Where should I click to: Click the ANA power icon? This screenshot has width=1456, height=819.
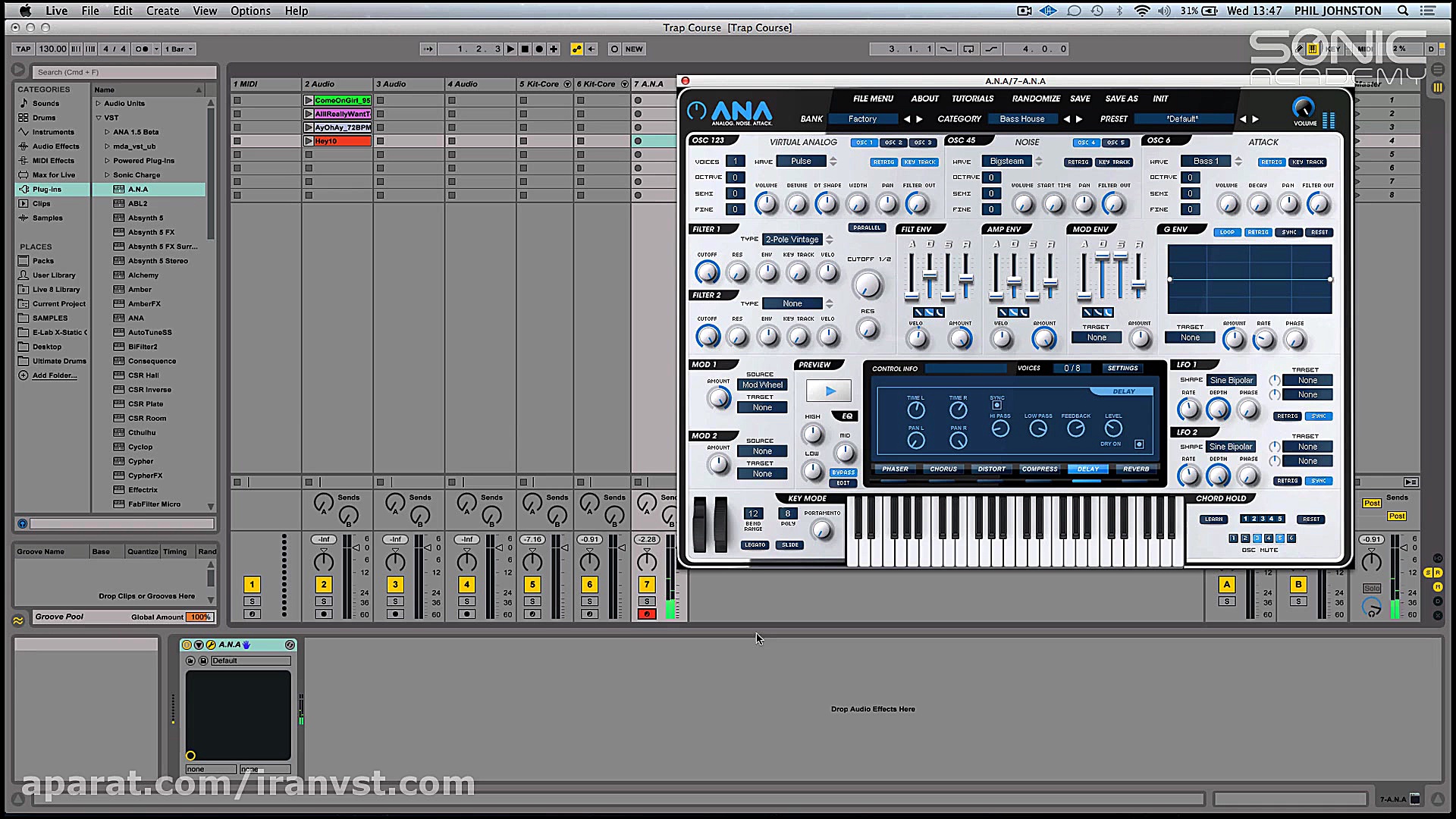point(696,111)
